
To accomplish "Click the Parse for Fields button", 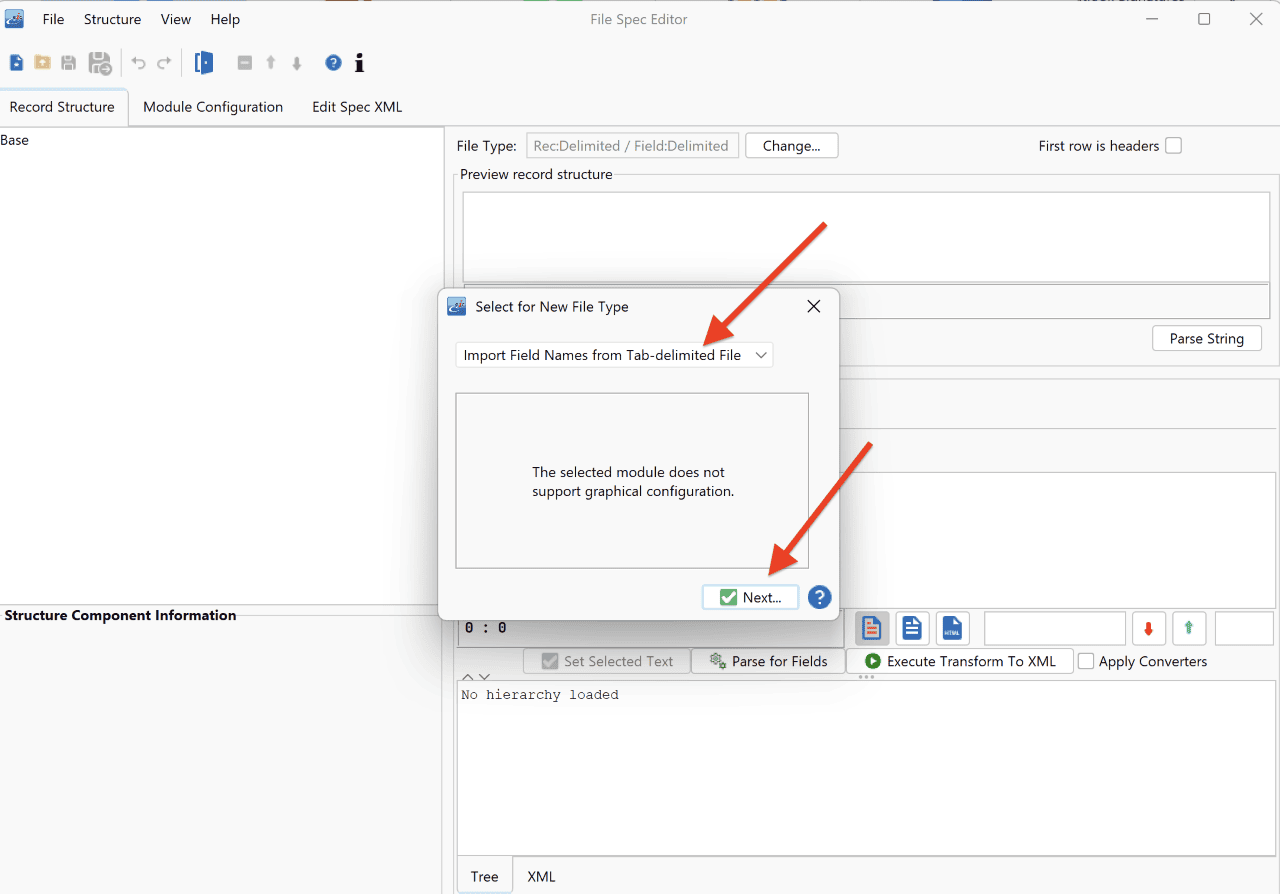I will tap(769, 661).
